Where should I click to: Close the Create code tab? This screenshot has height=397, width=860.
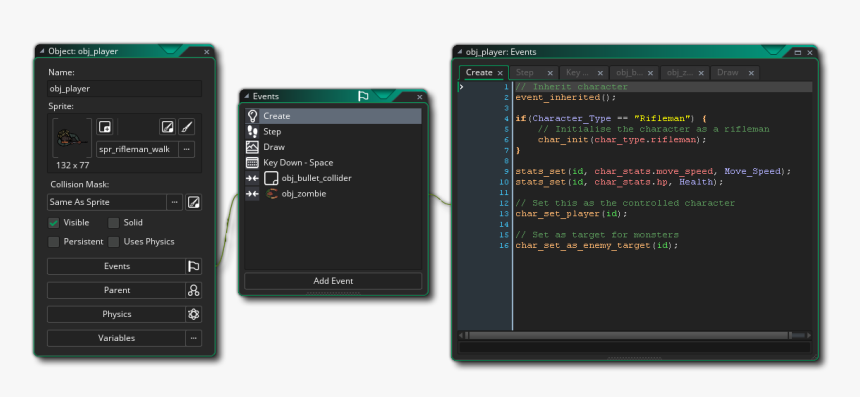[500, 73]
